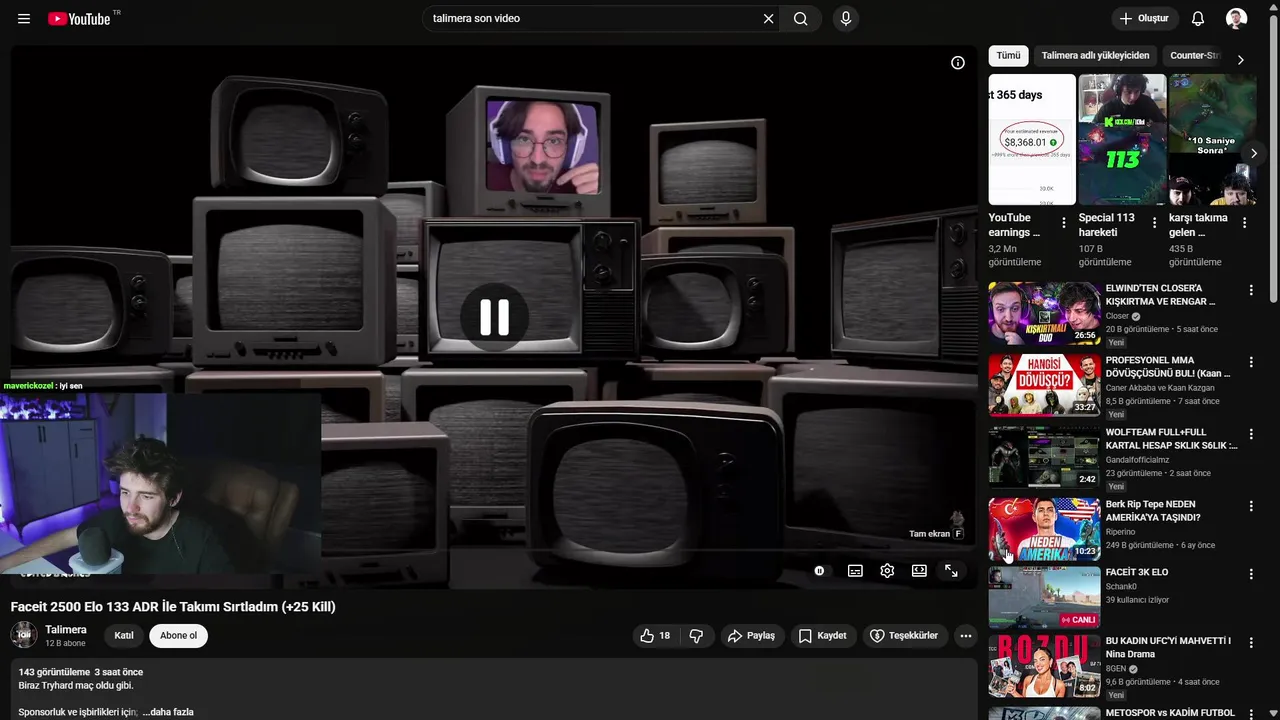The height and width of the screenshot is (720, 1280).
Task: Open options for Berk Rip Tepe video
Action: (1250, 507)
